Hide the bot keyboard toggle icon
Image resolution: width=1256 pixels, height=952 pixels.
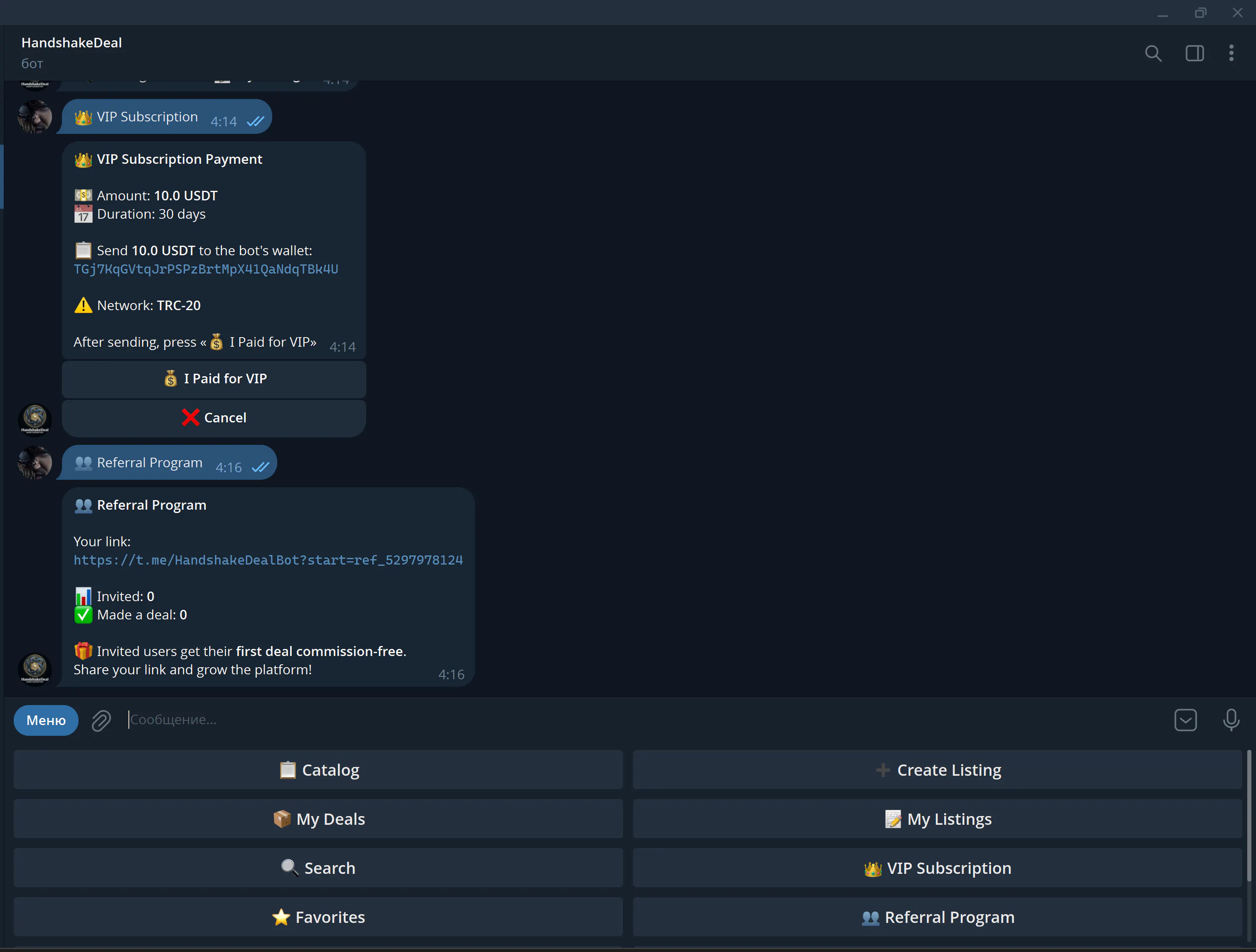pyautogui.click(x=1185, y=720)
